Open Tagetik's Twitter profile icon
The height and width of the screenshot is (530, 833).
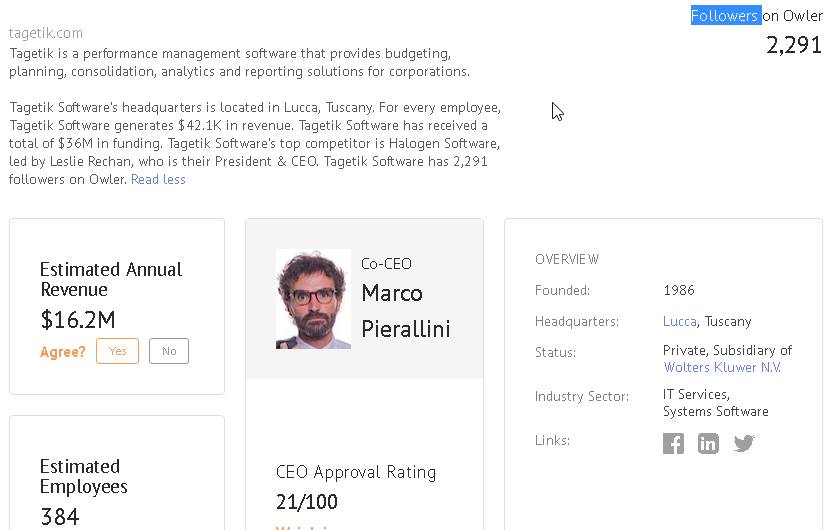(x=743, y=443)
